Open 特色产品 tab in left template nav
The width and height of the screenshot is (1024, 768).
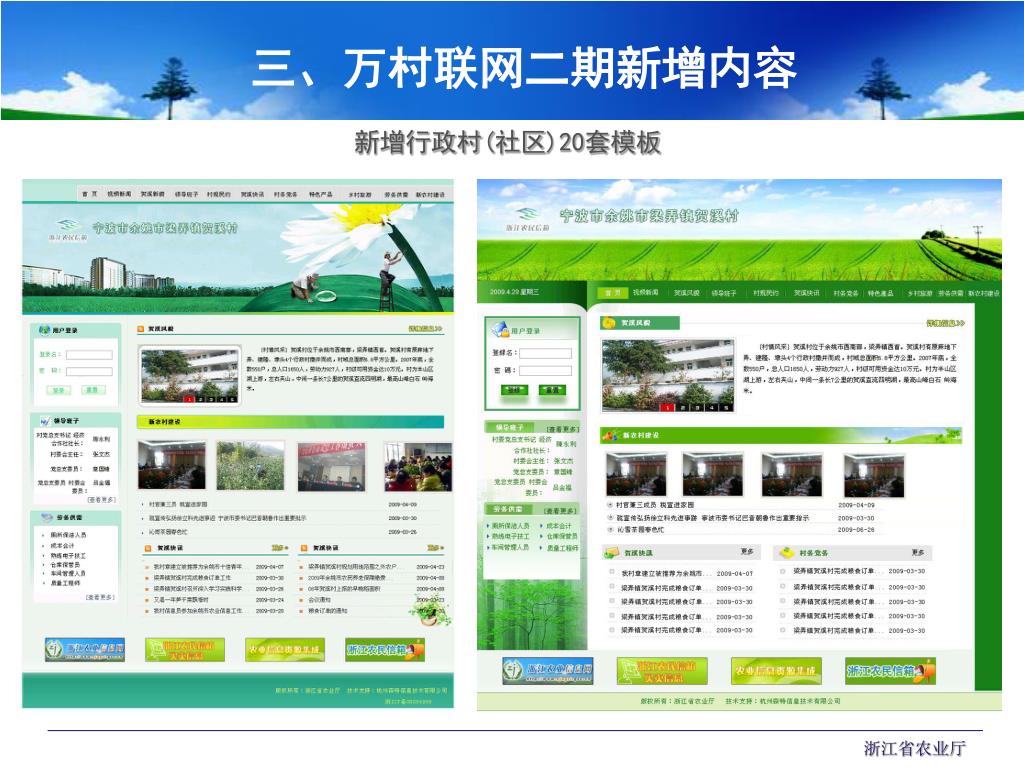click(x=321, y=195)
